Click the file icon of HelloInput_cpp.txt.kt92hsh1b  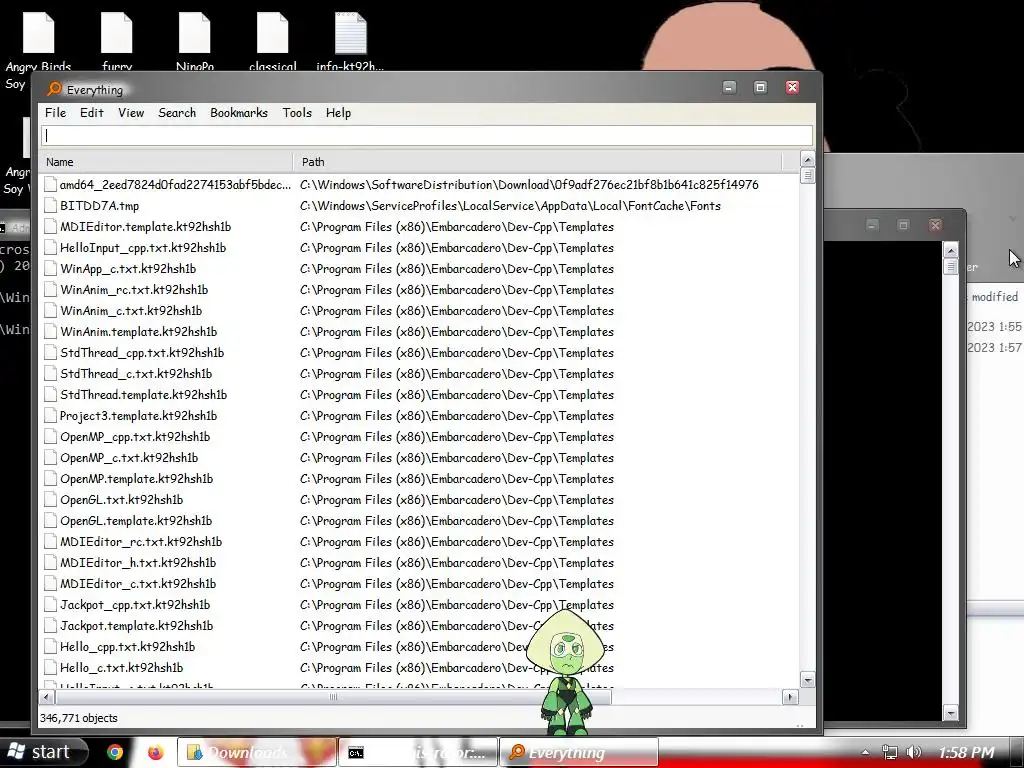coord(50,248)
